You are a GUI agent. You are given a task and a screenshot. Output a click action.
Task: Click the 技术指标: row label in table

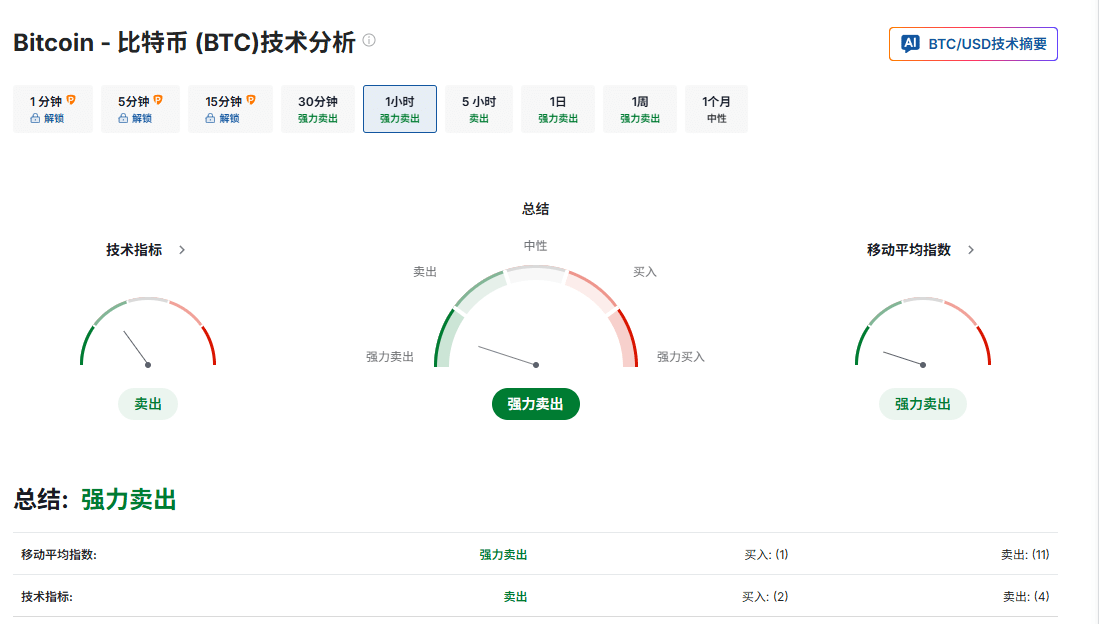coord(47,596)
